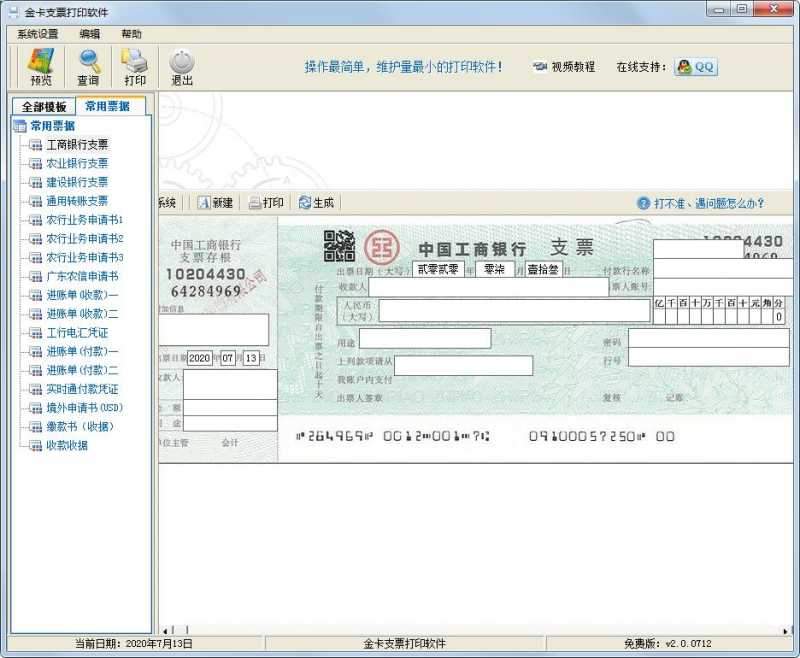800x658 pixels.
Task: Click the 用途 purpose input field
Action: [425, 339]
